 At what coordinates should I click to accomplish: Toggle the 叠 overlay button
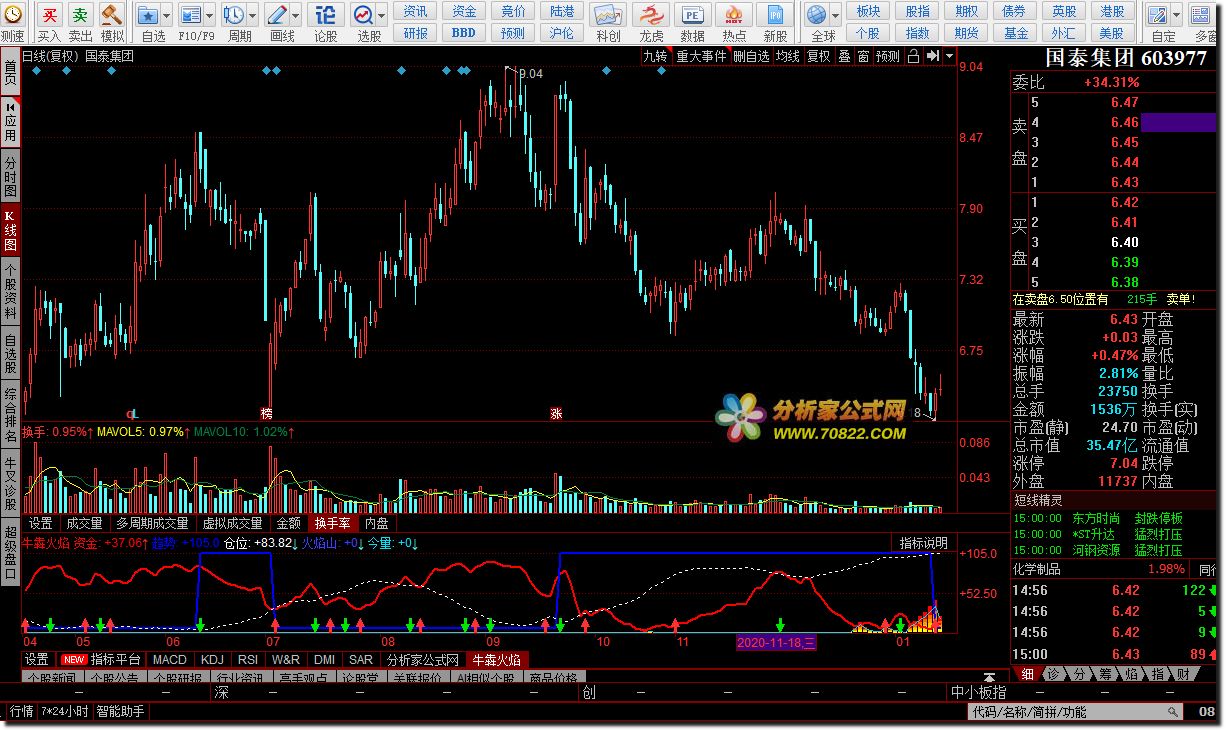(845, 57)
